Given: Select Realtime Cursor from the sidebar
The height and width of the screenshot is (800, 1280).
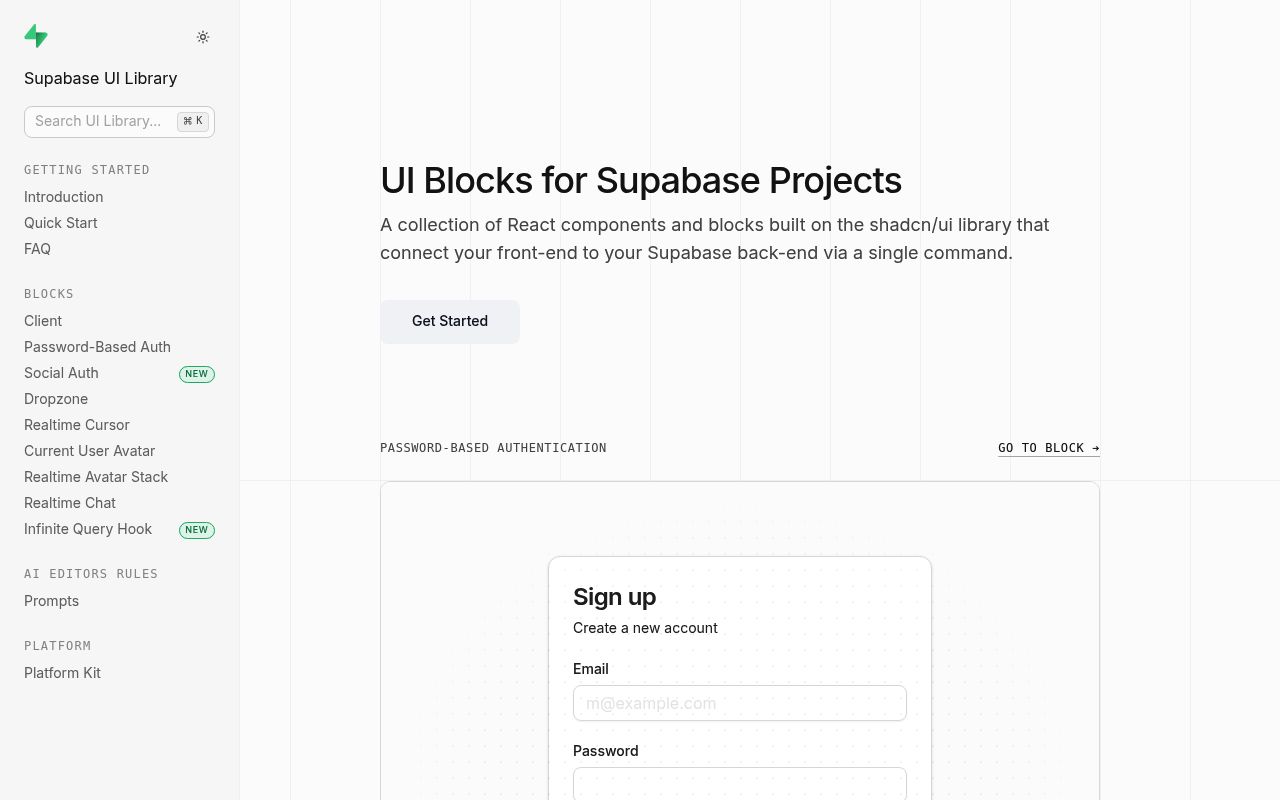Looking at the screenshot, I should pos(77,425).
